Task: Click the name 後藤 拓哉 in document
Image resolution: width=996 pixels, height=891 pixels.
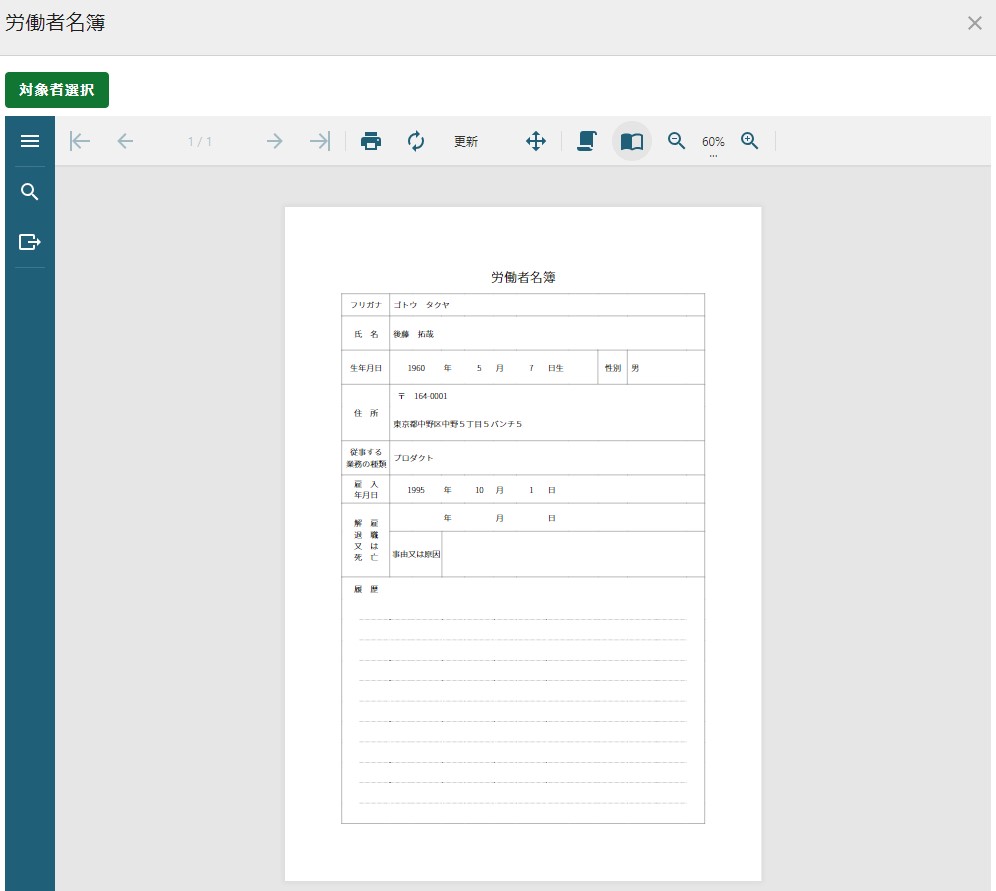Action: (x=414, y=334)
